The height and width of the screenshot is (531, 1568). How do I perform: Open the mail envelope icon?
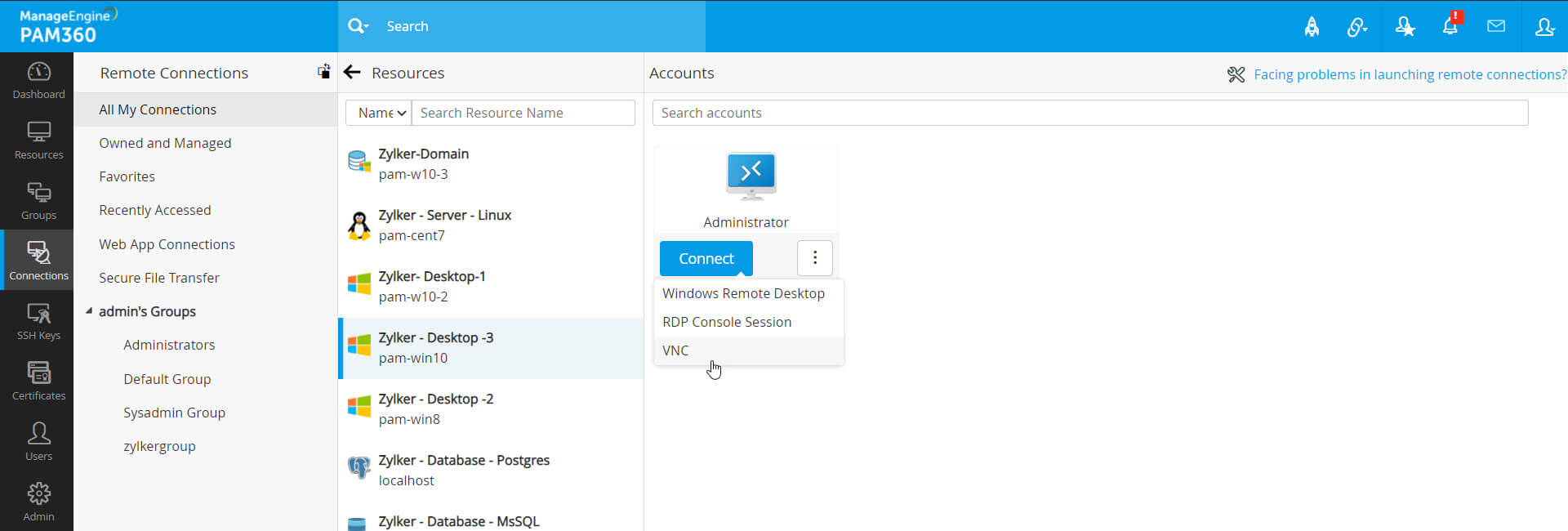(1496, 26)
